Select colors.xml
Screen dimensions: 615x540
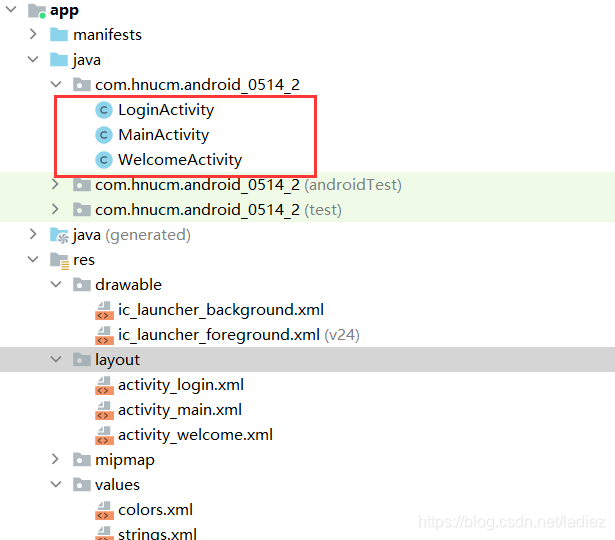(x=155, y=510)
